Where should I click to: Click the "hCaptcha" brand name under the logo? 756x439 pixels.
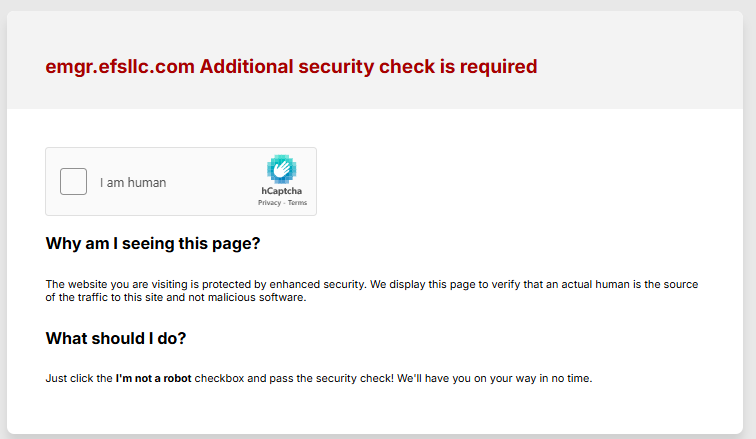(x=282, y=191)
